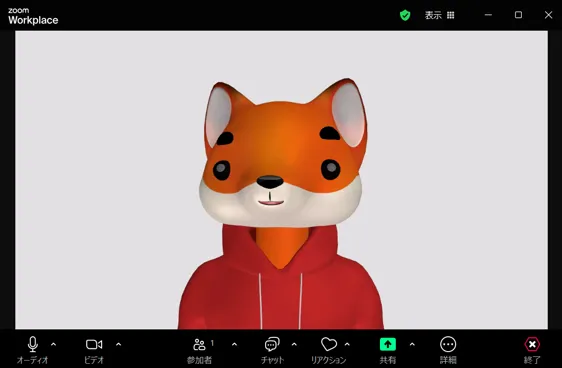The height and width of the screenshot is (368, 562).
Task: Open the リアクション heart reactions
Action: tap(329, 344)
